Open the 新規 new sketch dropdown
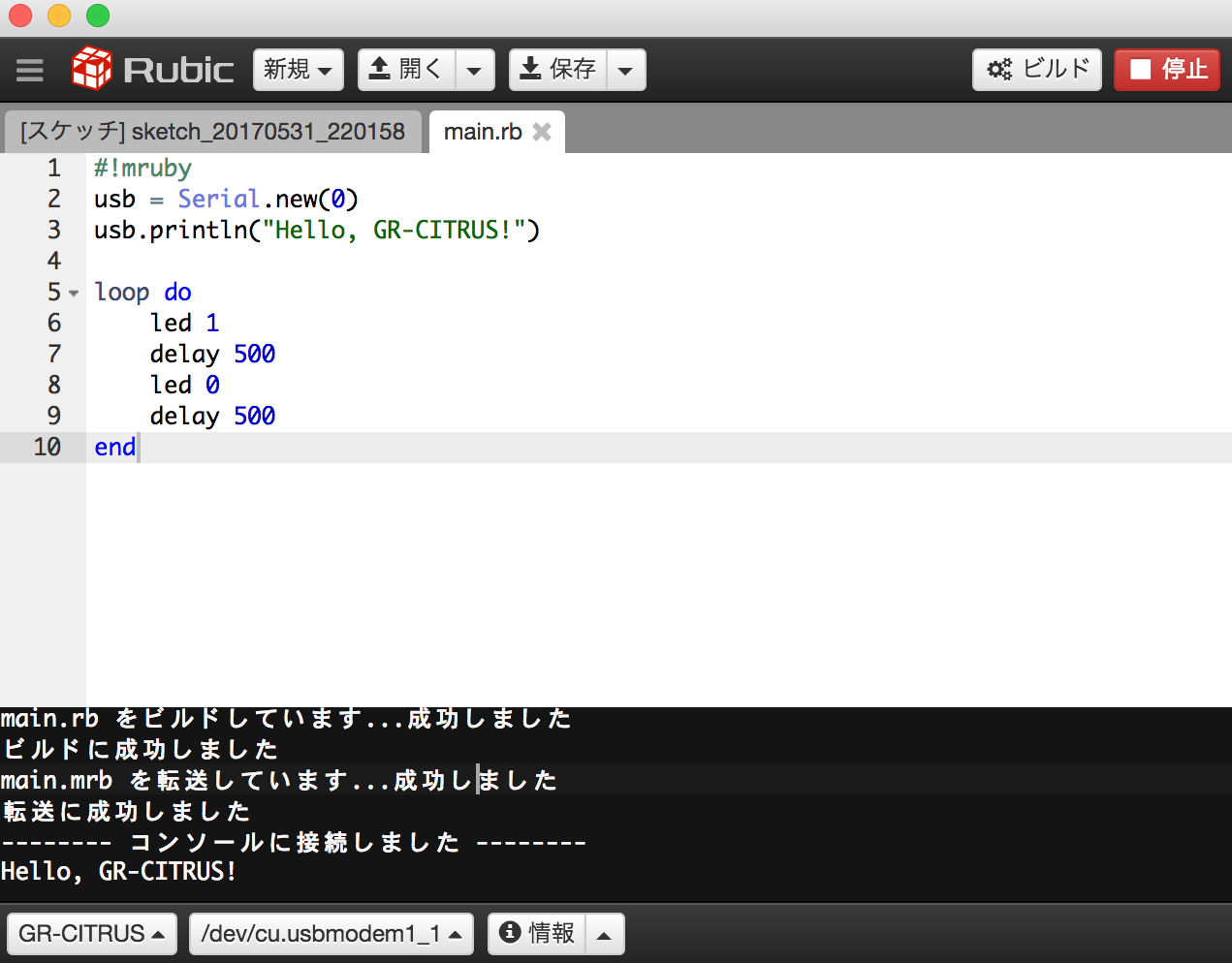1232x963 pixels. tap(299, 70)
